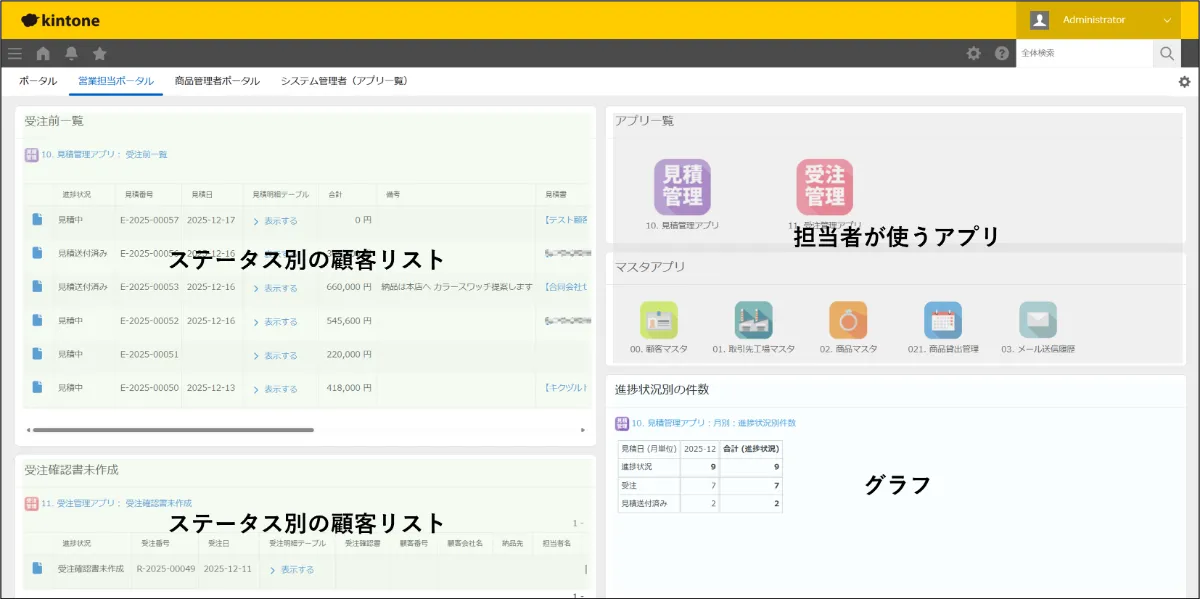Open the help question mark icon
The height and width of the screenshot is (599, 1200).
(1001, 53)
